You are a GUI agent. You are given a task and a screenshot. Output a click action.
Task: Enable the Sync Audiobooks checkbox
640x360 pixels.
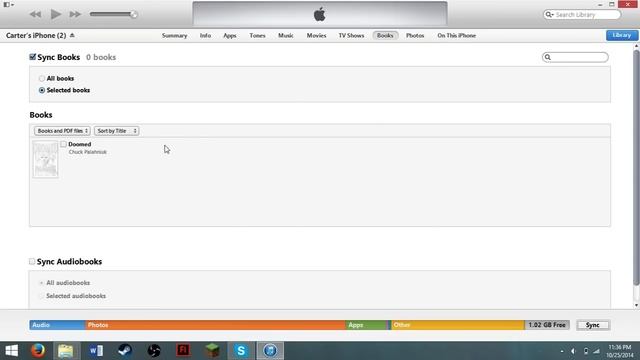[x=32, y=261]
